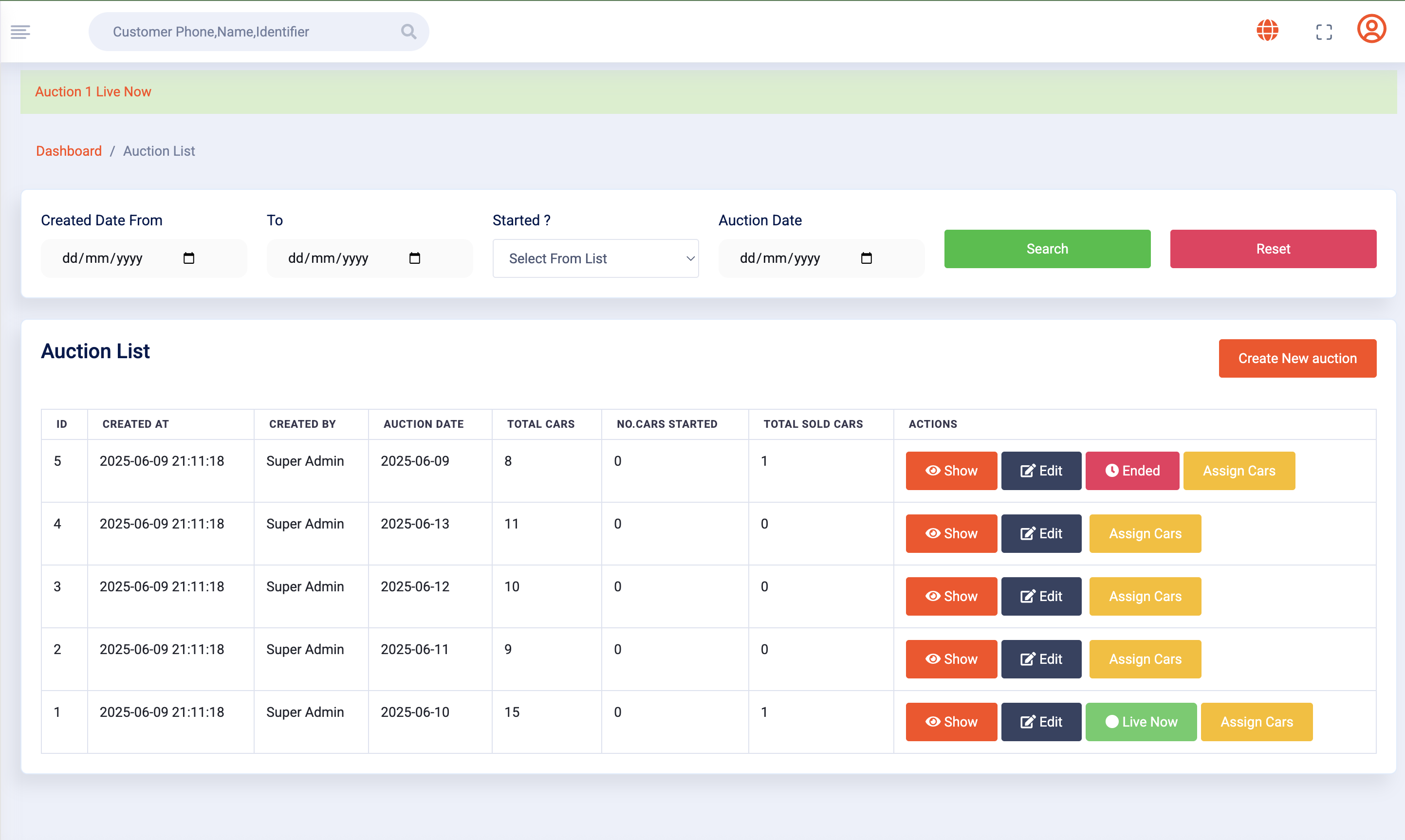Open Auction Date calendar picker icon
This screenshot has height=840, width=1405.
(866, 258)
